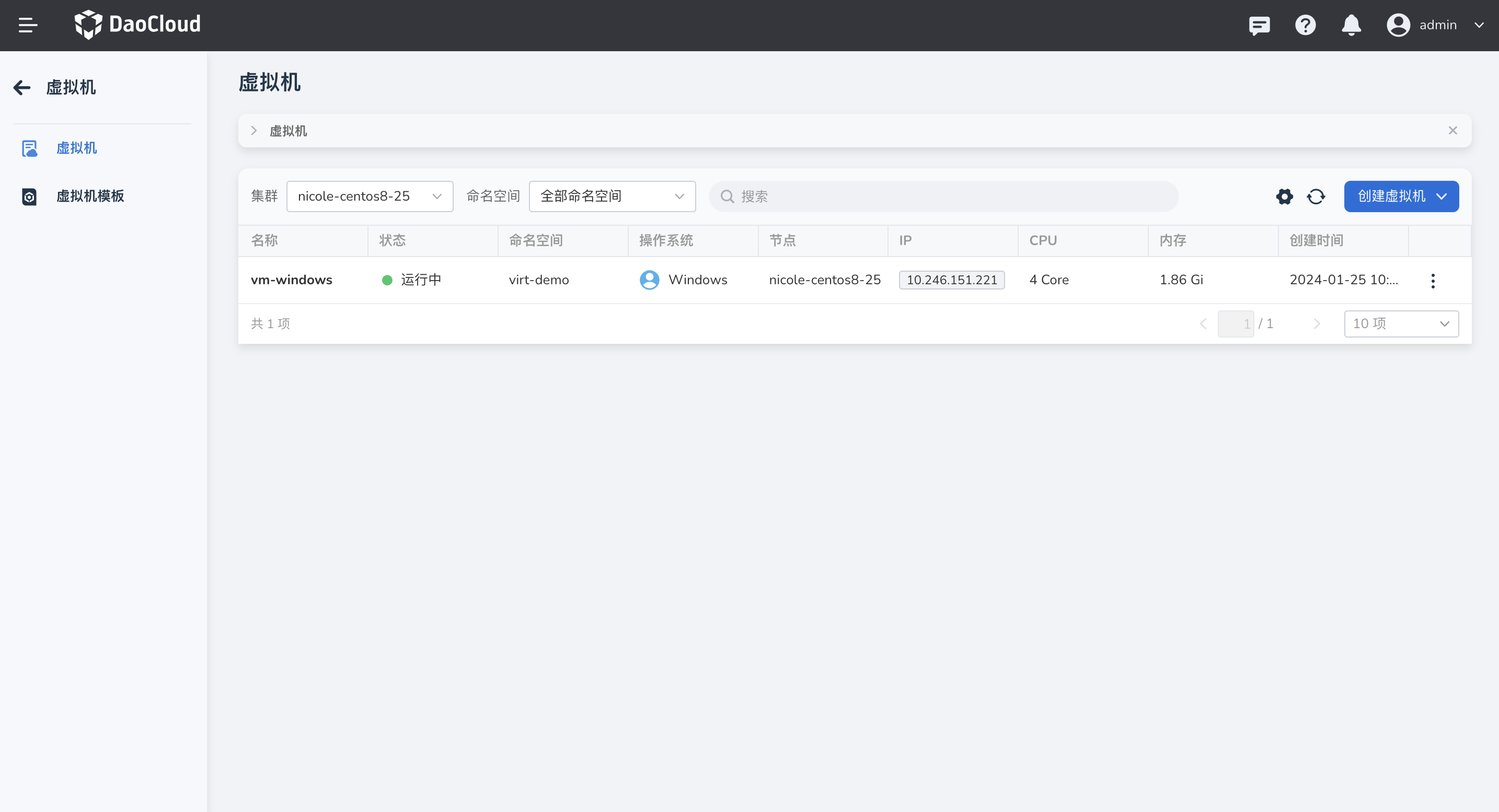The width and height of the screenshot is (1499, 812).
Task: Toggle the hamburger menu open
Action: (27, 25)
